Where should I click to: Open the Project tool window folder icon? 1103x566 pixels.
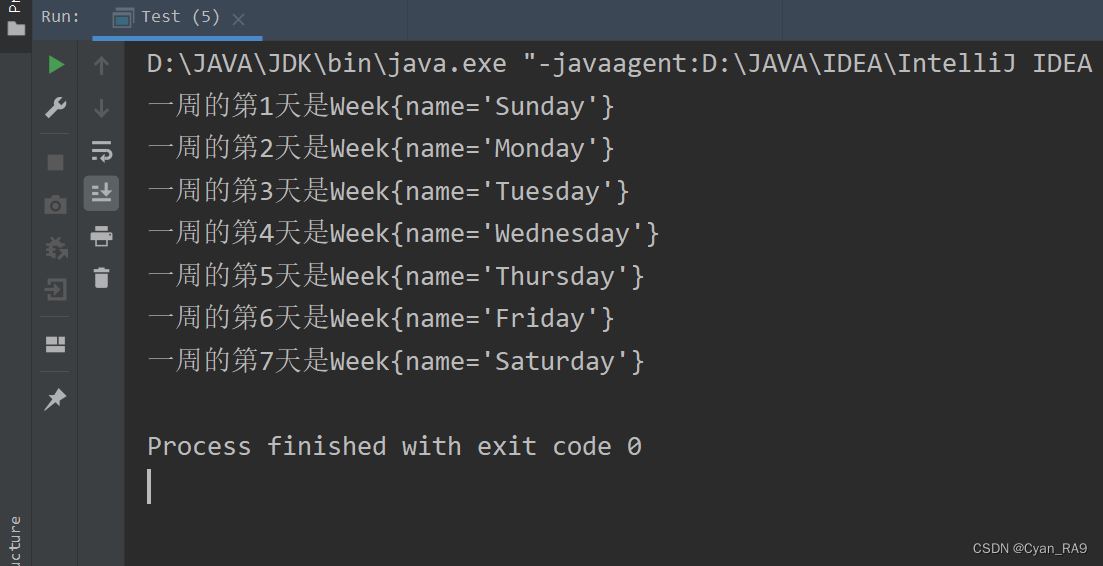pyautogui.click(x=15, y=29)
